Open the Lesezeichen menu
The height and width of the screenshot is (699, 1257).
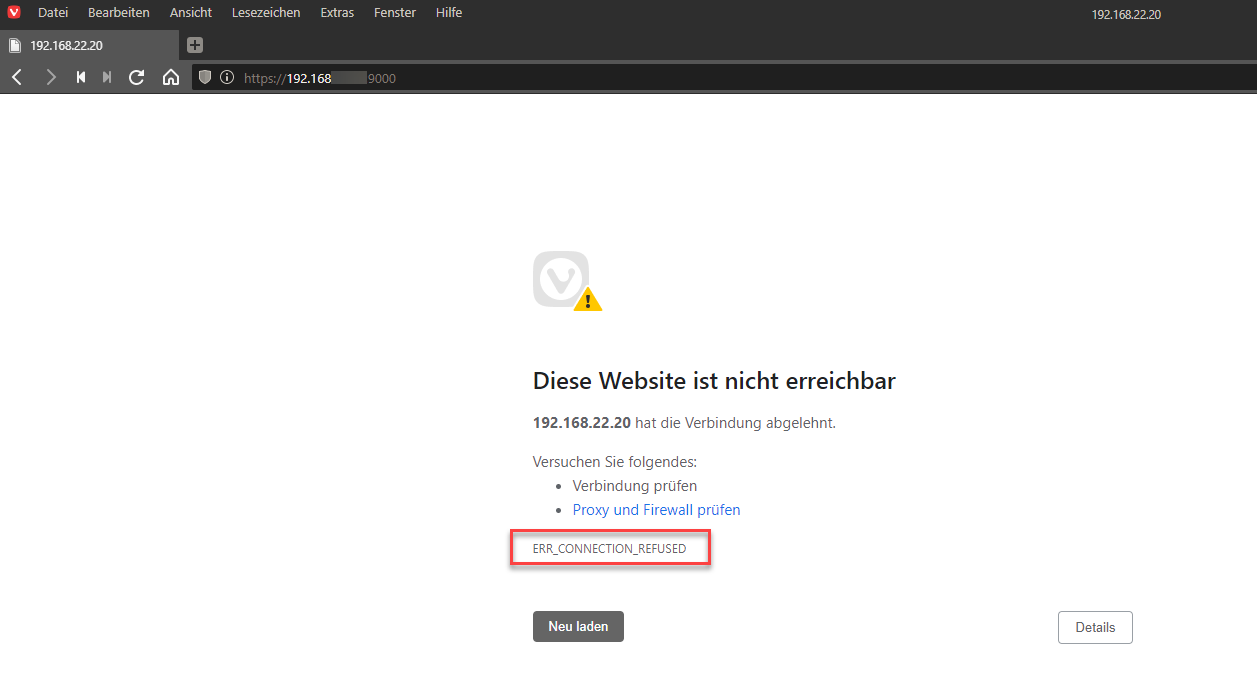tap(265, 12)
